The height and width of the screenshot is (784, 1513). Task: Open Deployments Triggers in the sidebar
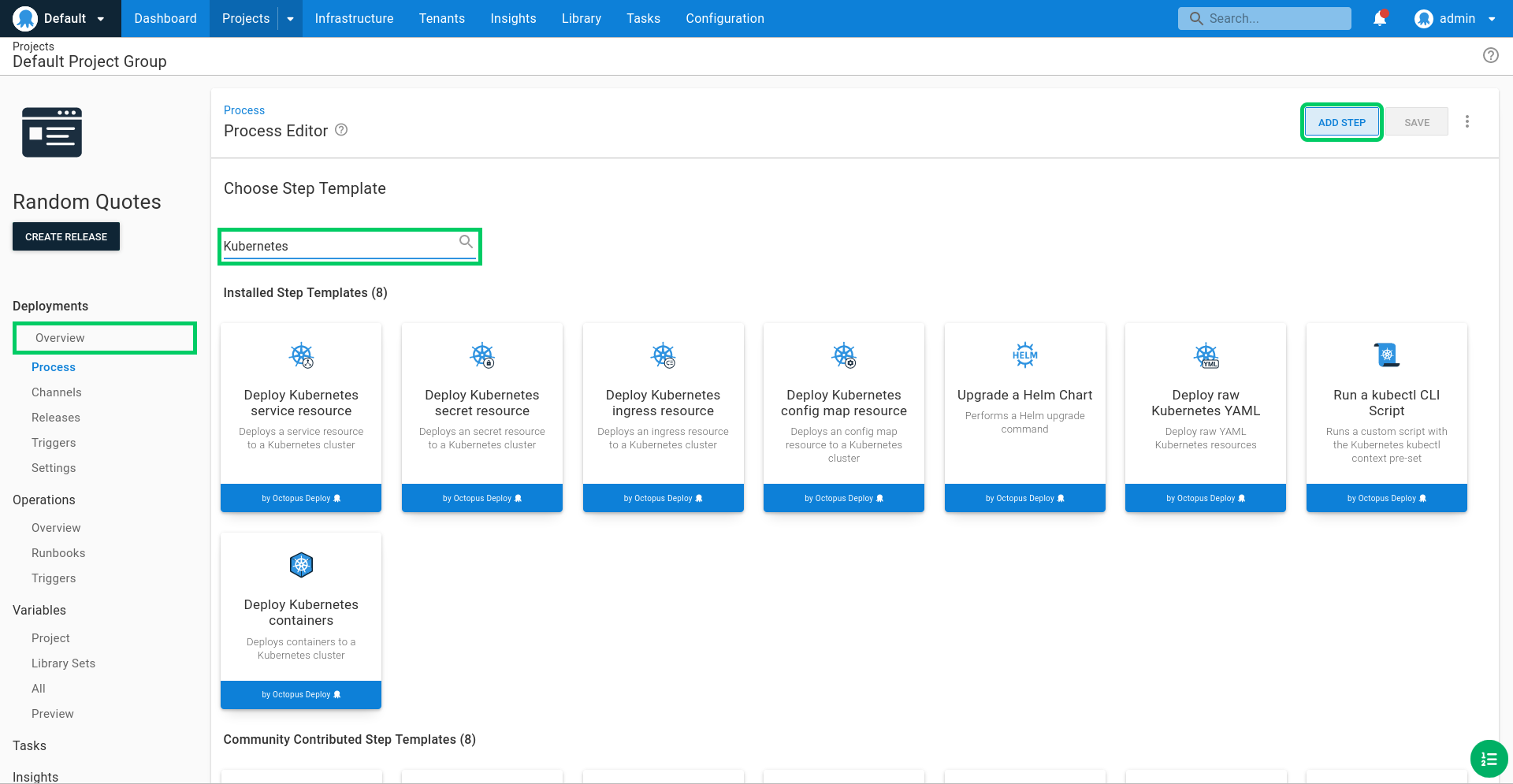(54, 443)
